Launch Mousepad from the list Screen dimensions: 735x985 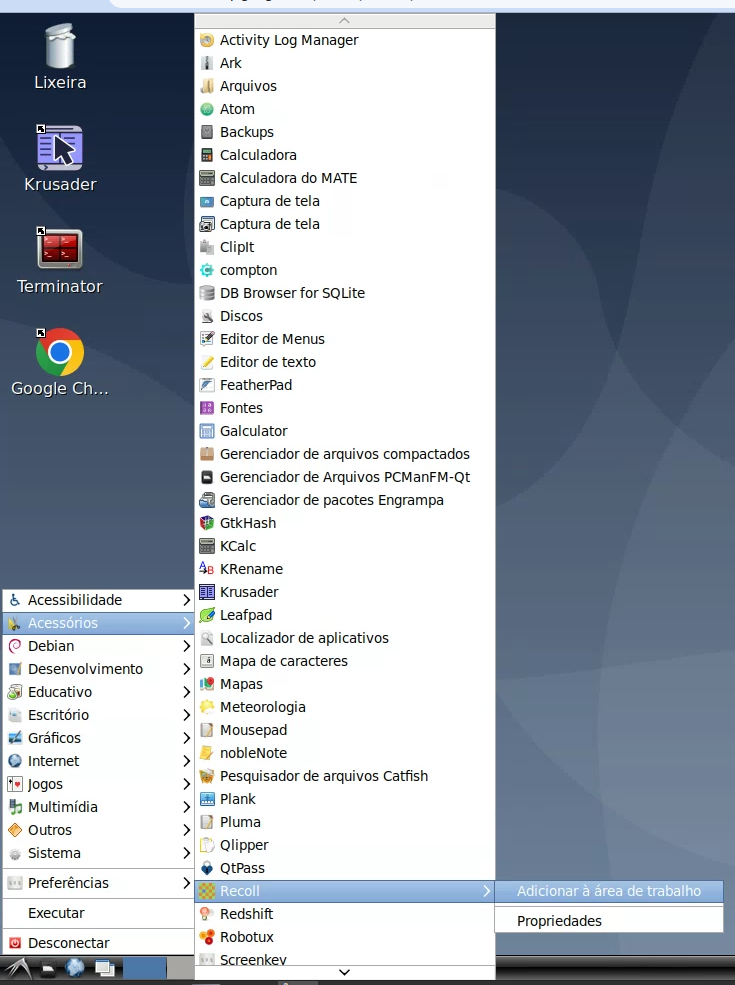click(x=345, y=730)
